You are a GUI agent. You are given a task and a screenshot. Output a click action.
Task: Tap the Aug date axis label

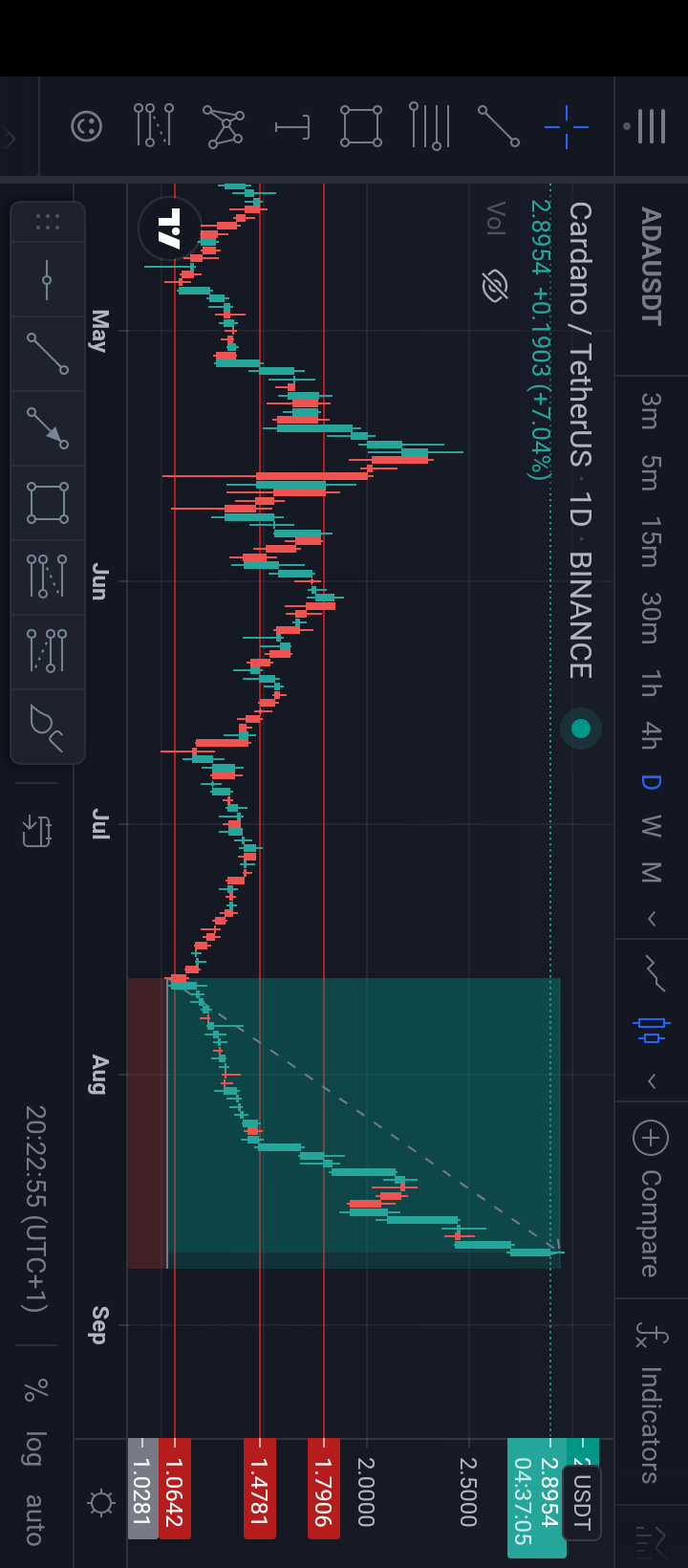coord(98,1075)
